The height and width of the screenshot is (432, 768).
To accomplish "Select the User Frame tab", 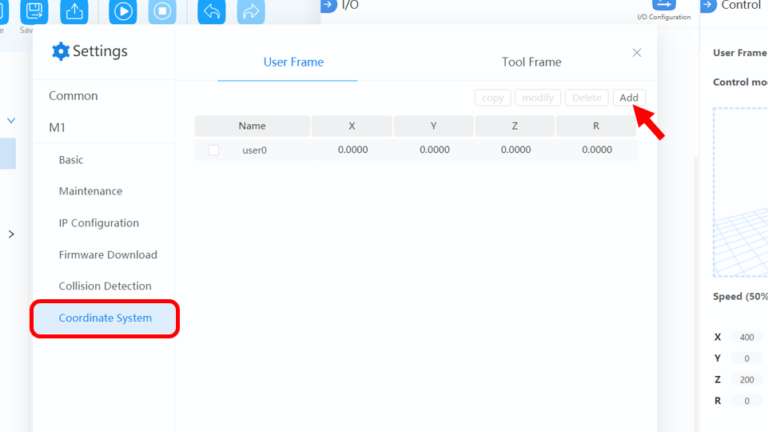I will [293, 62].
